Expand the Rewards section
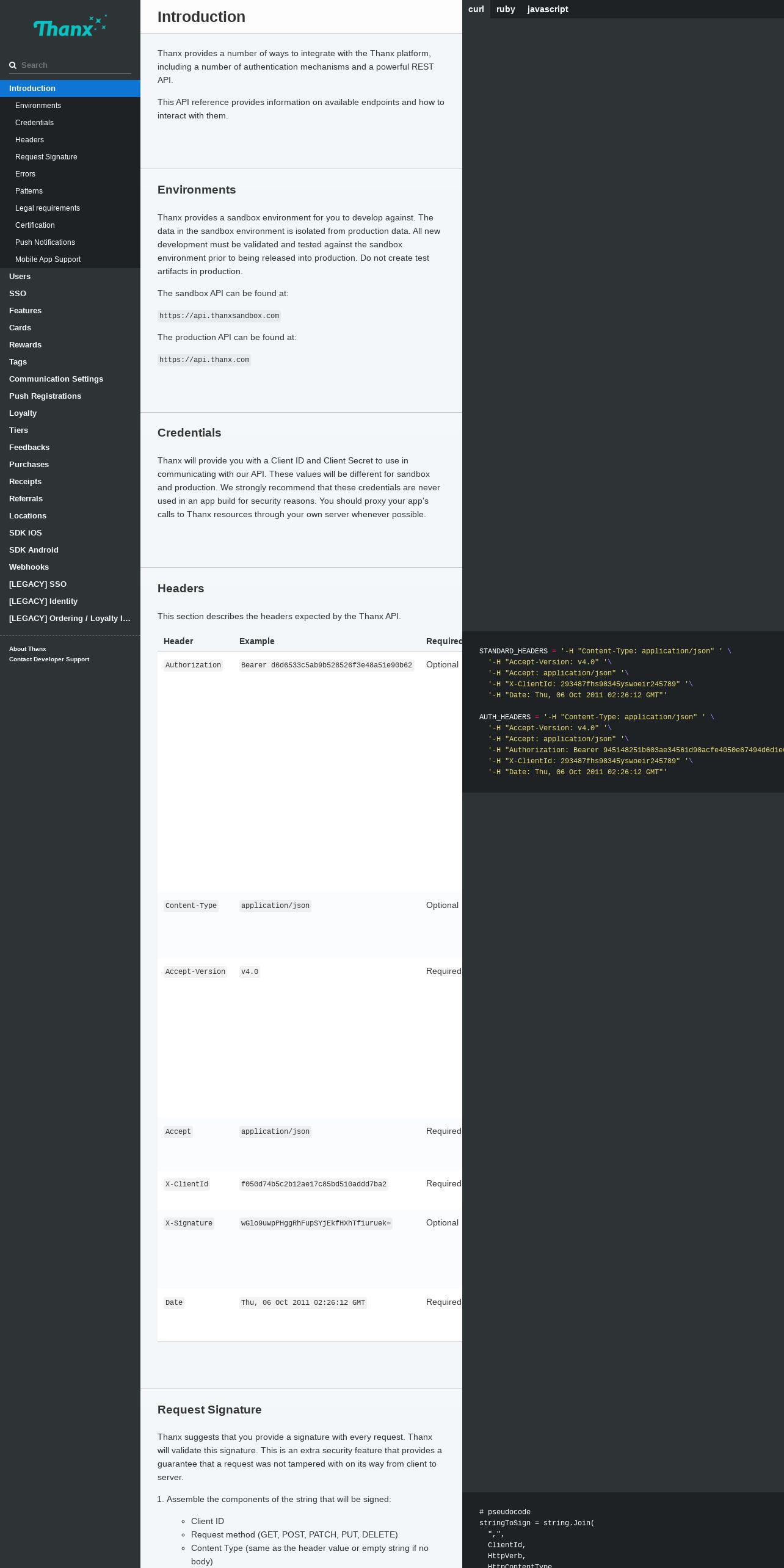The width and height of the screenshot is (784, 1568). pyautogui.click(x=70, y=345)
